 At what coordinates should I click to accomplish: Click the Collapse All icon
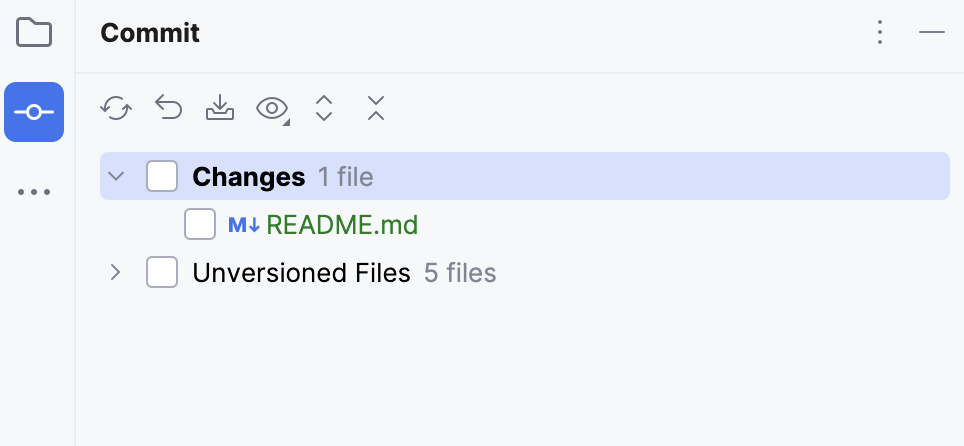tap(375, 108)
